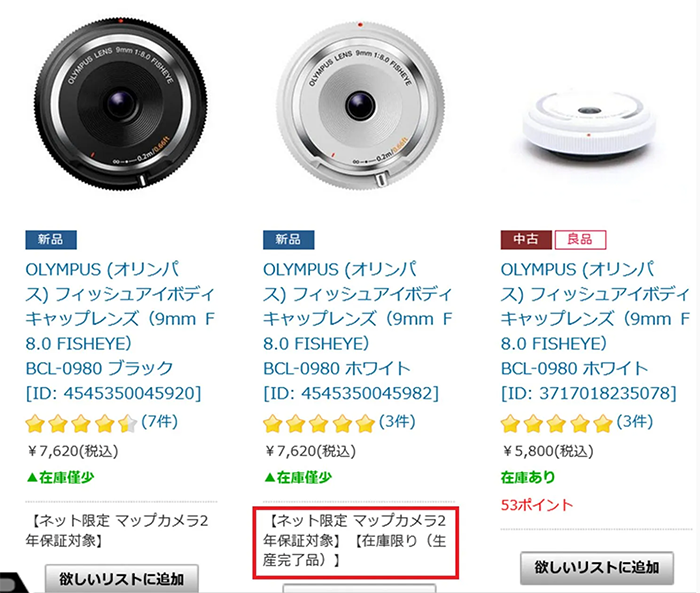Click star rating of new white lens

(x=319, y=423)
